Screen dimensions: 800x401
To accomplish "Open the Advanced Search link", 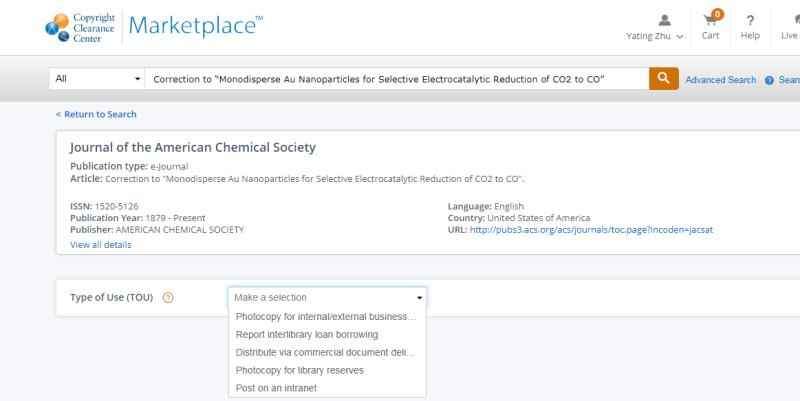I will pos(720,80).
